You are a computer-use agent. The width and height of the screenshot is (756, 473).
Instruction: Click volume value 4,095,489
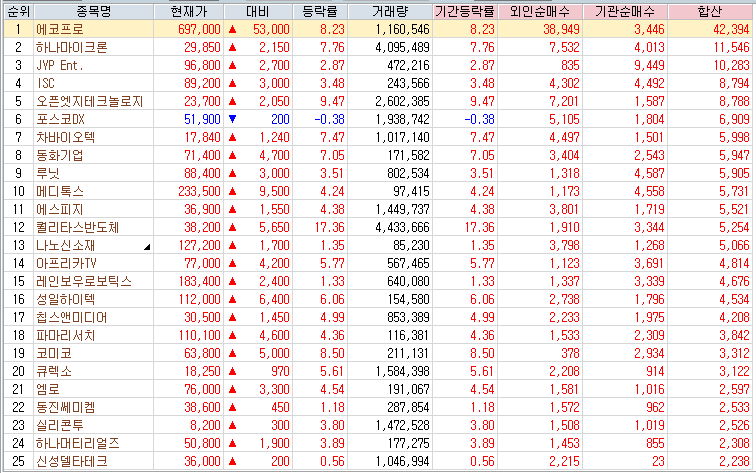coord(402,47)
